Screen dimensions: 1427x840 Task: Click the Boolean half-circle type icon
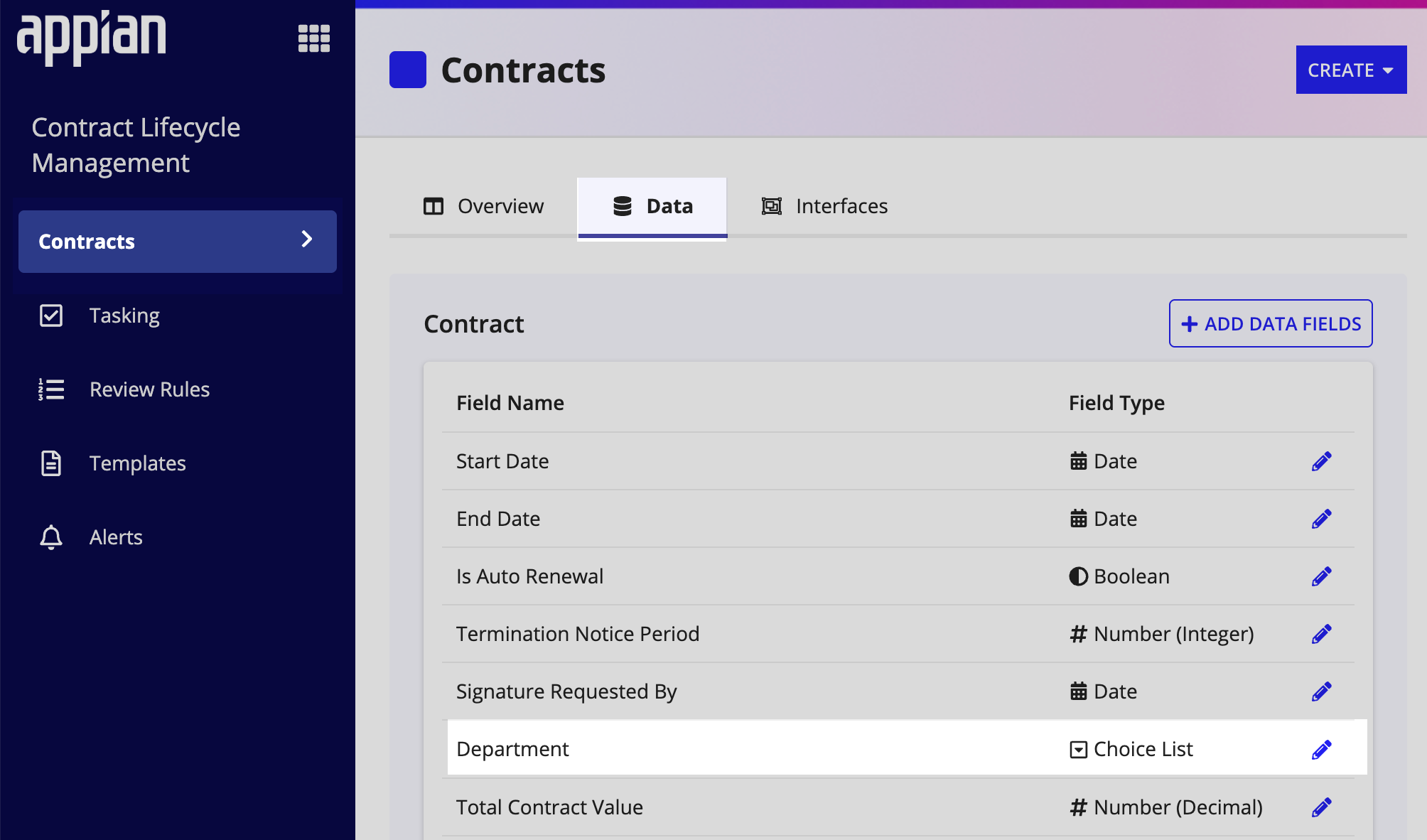[x=1079, y=576]
